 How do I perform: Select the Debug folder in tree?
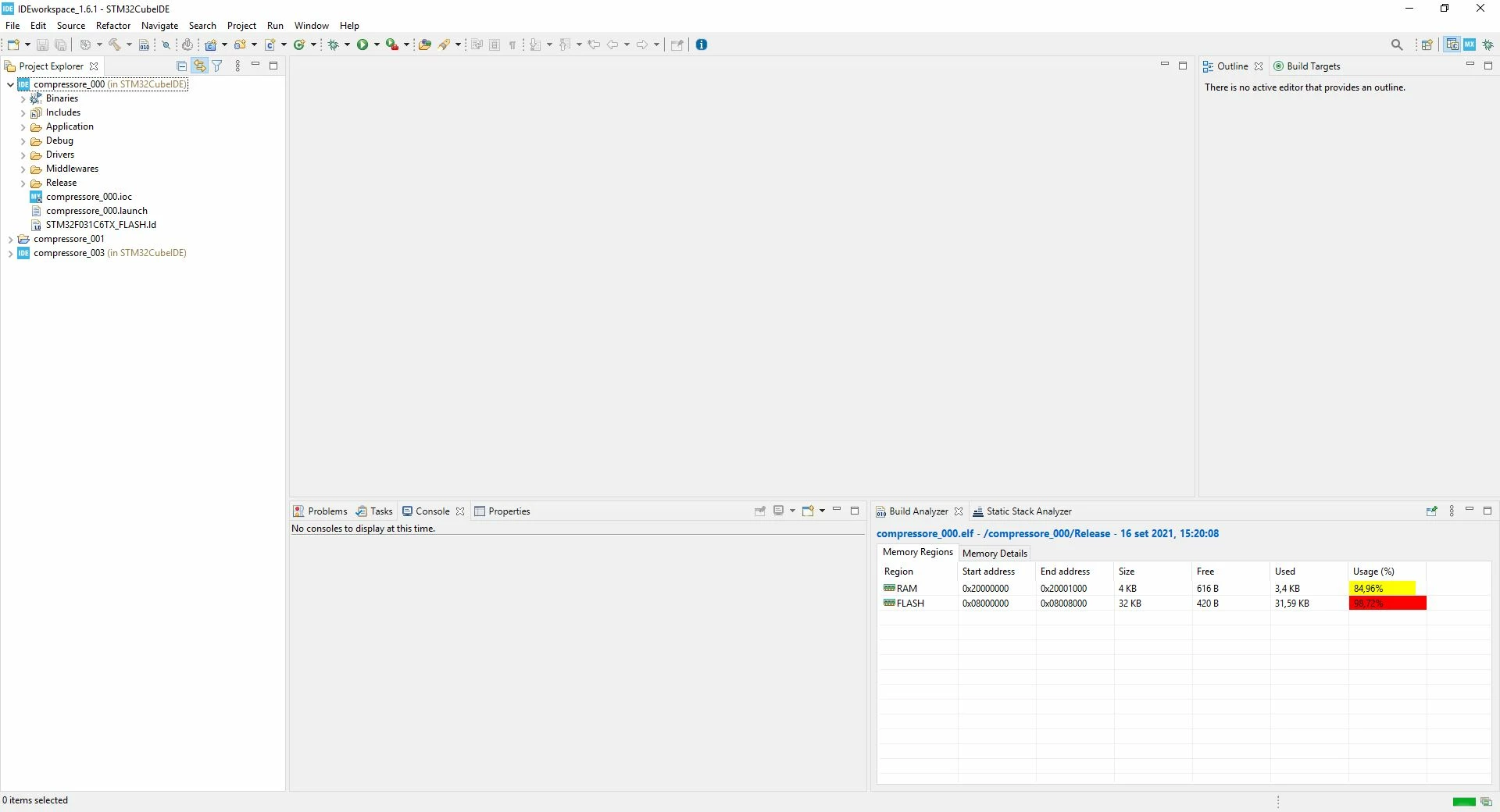click(x=59, y=141)
